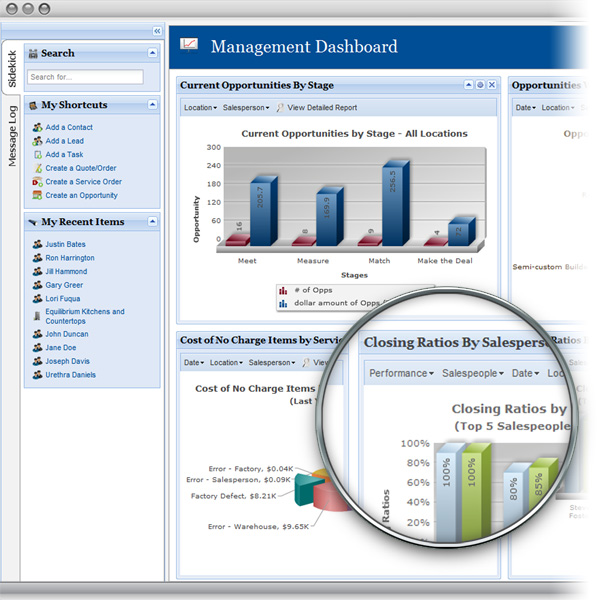Screen dimensions: 600x600
Task: Switch to the Message Log tab
Action: [12, 136]
